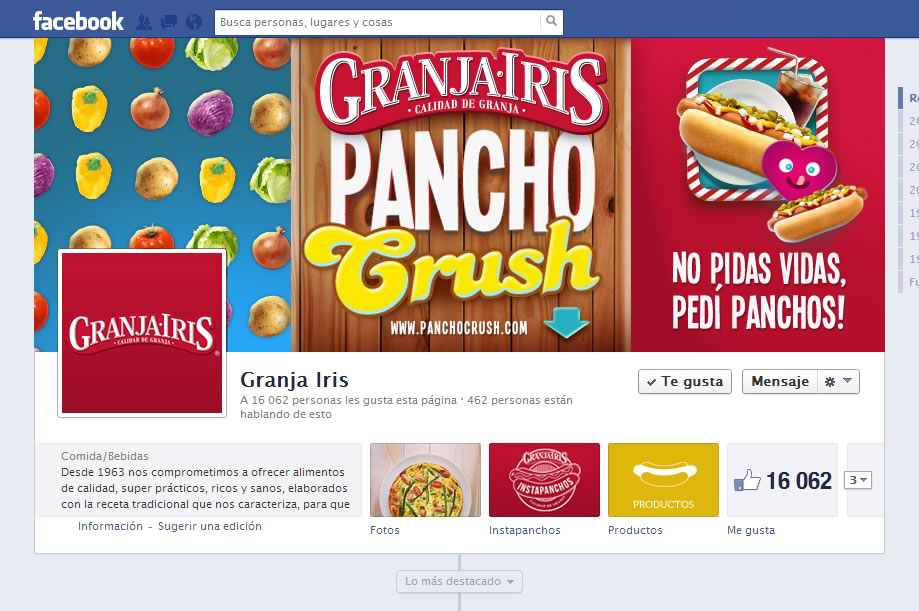Viewport: 919px width, 611px height.
Task: Open the gear settings icon beside Mensaje
Action: point(829,382)
